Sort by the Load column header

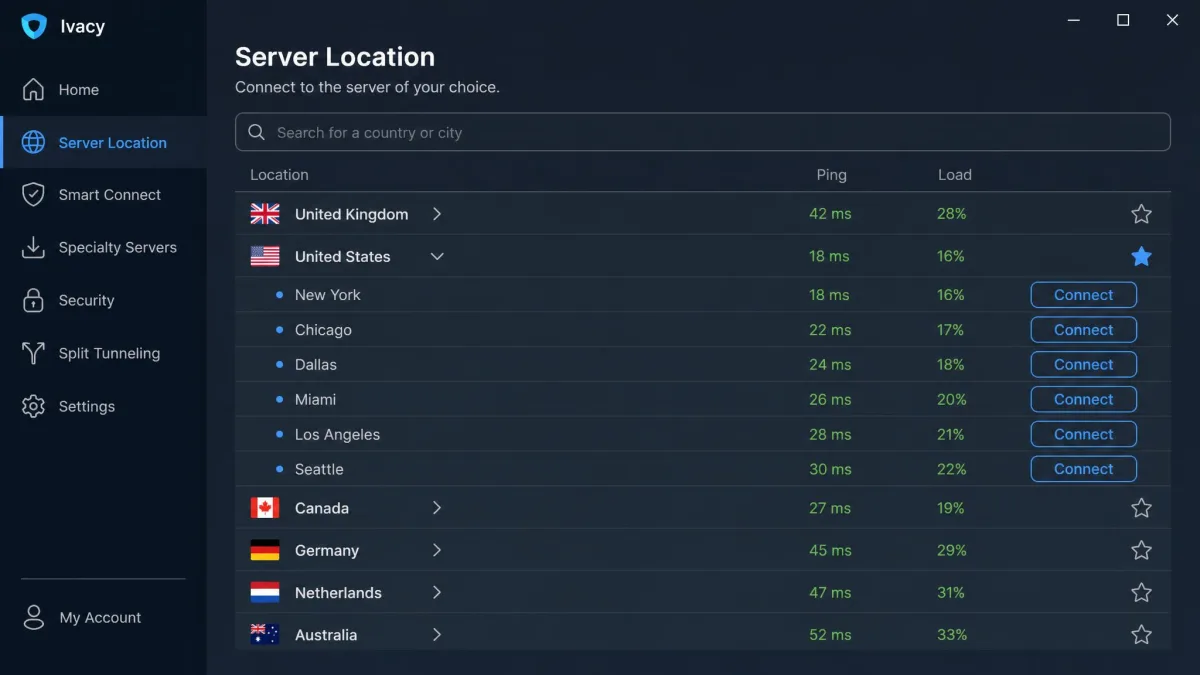[954, 174]
